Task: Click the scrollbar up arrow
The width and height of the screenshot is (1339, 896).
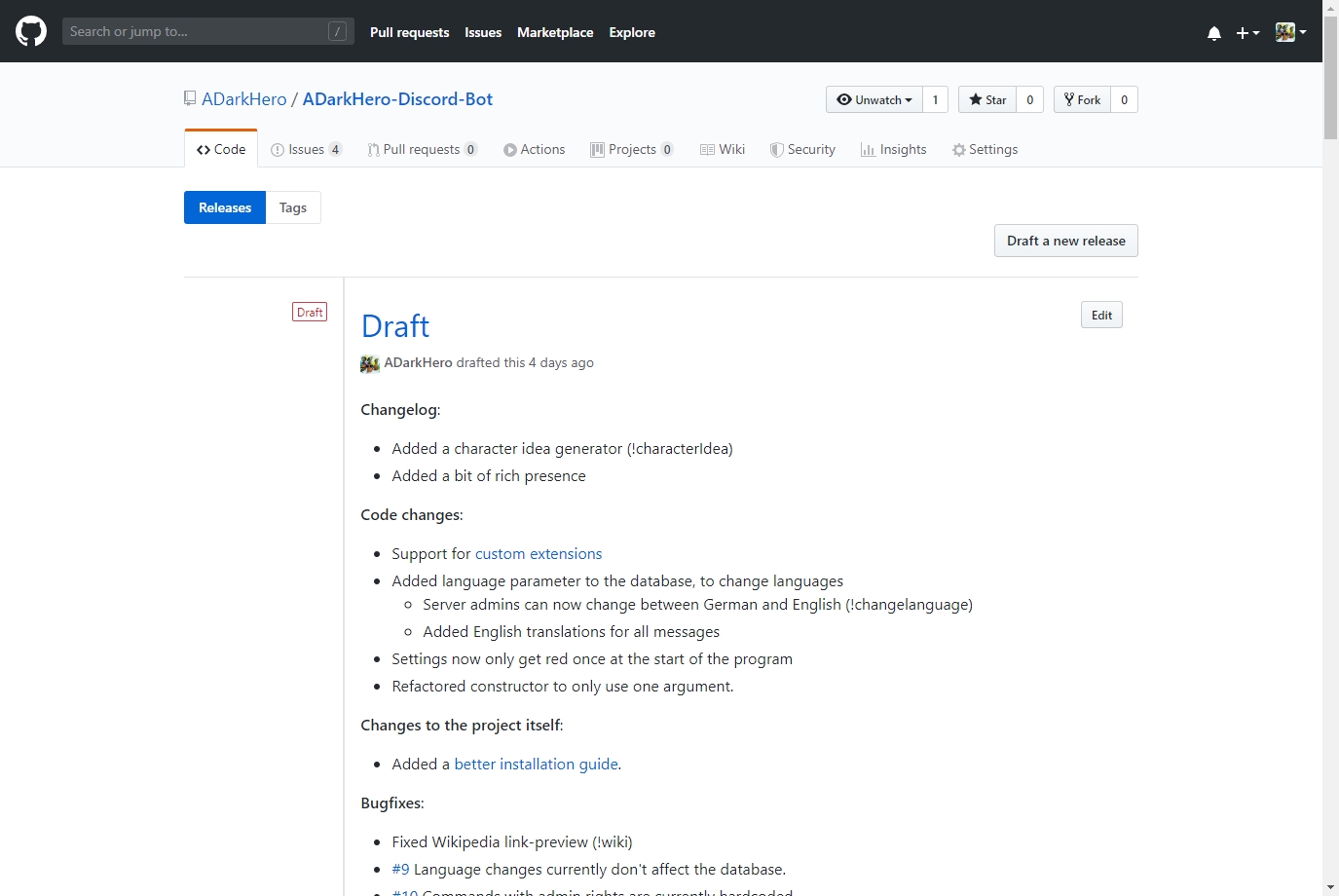Action: coord(1331,8)
